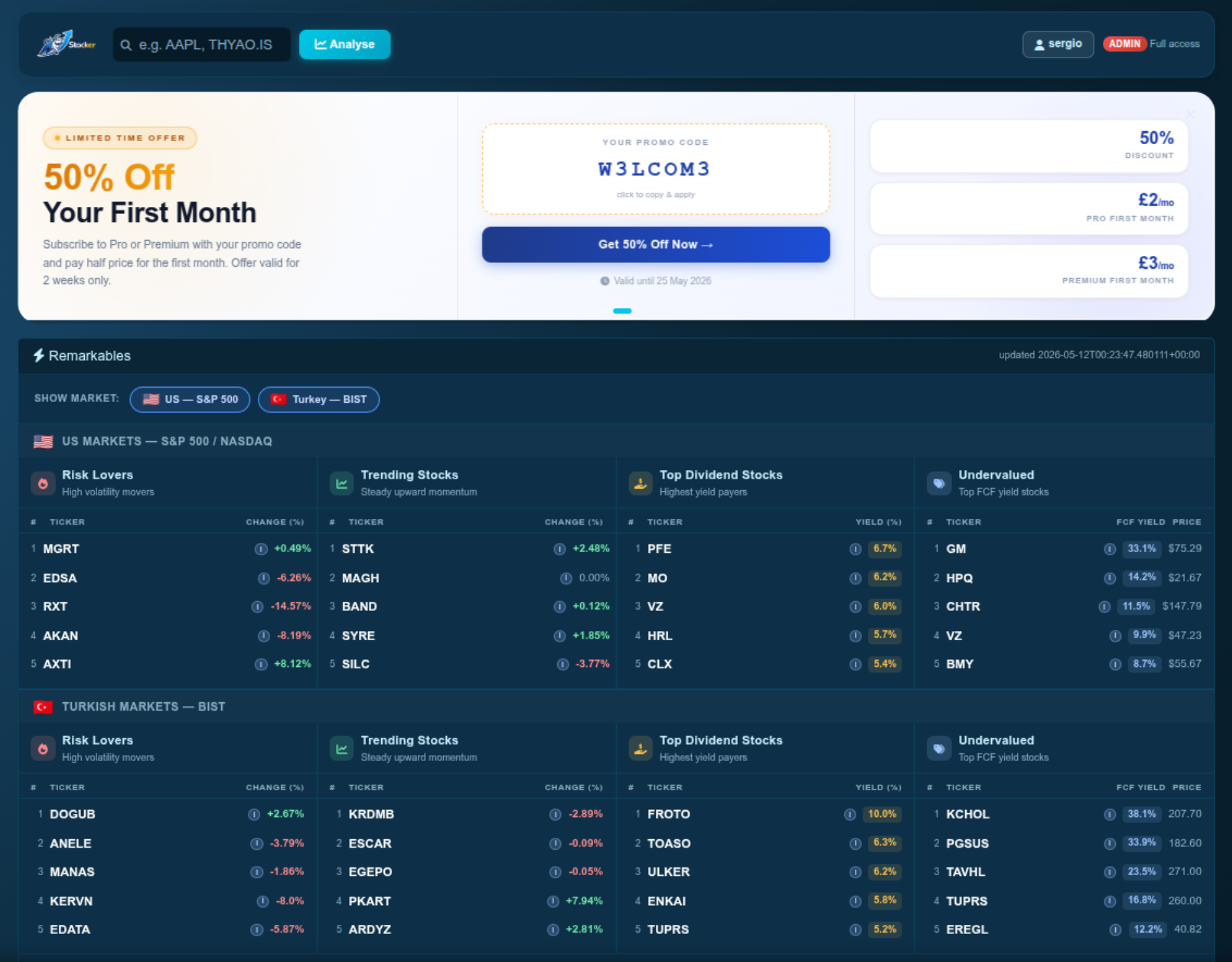Click the ADMIN badge
Screen dimensions: 1232x962
[1124, 44]
